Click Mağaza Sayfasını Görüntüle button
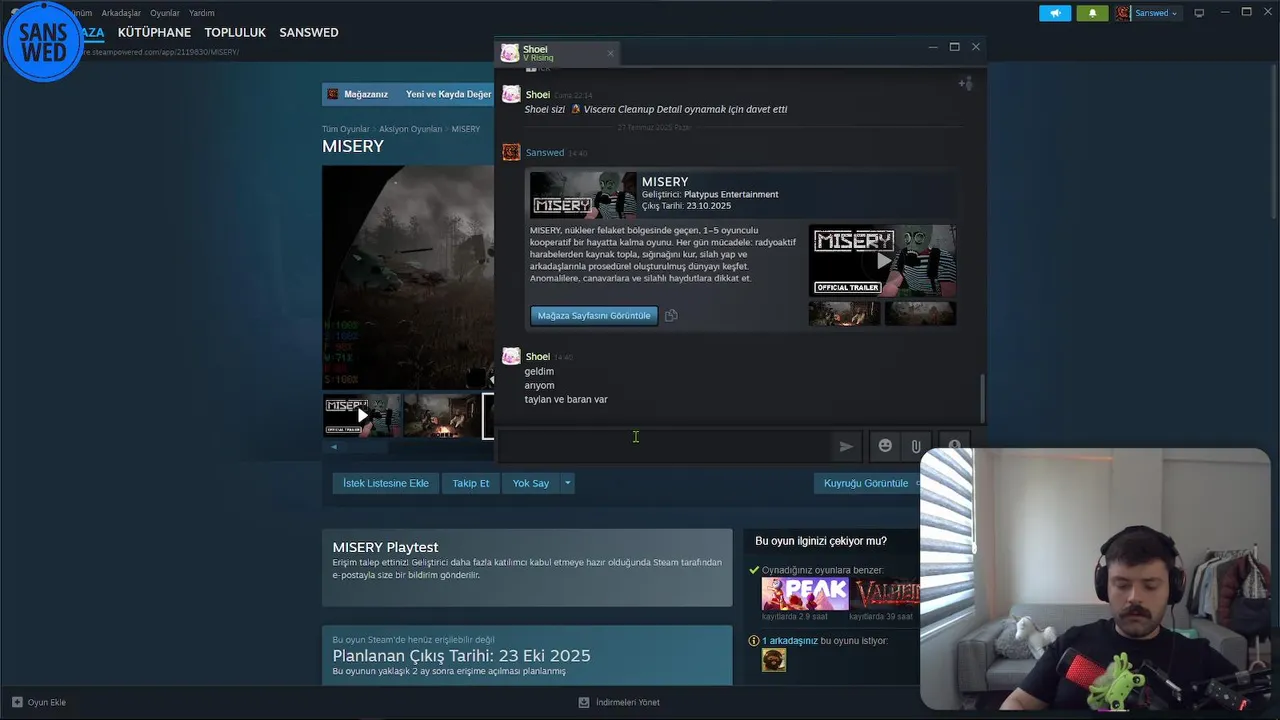The height and width of the screenshot is (720, 1280). pyautogui.click(x=594, y=316)
